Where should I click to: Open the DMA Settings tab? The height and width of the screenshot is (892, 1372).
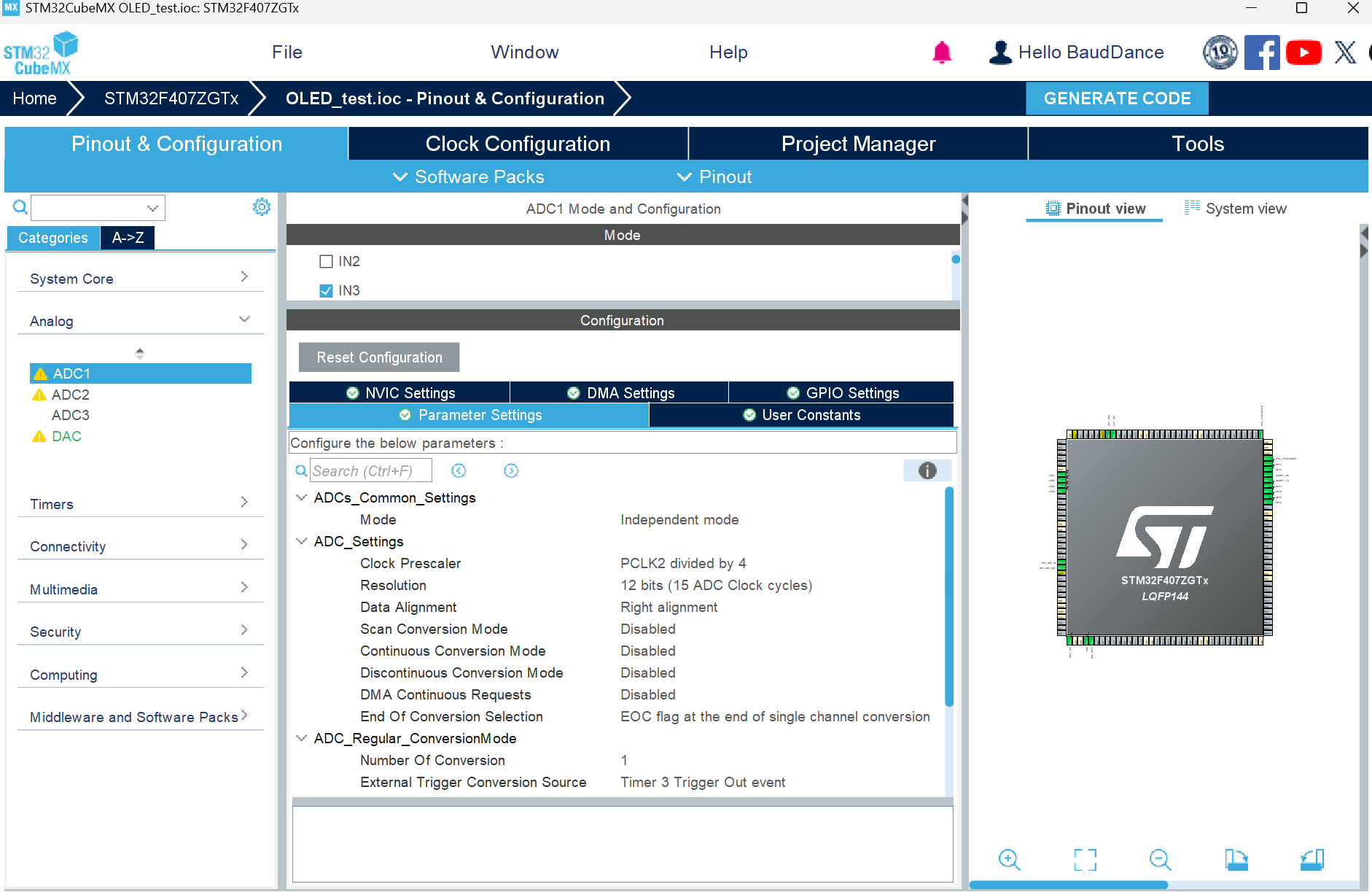[620, 392]
